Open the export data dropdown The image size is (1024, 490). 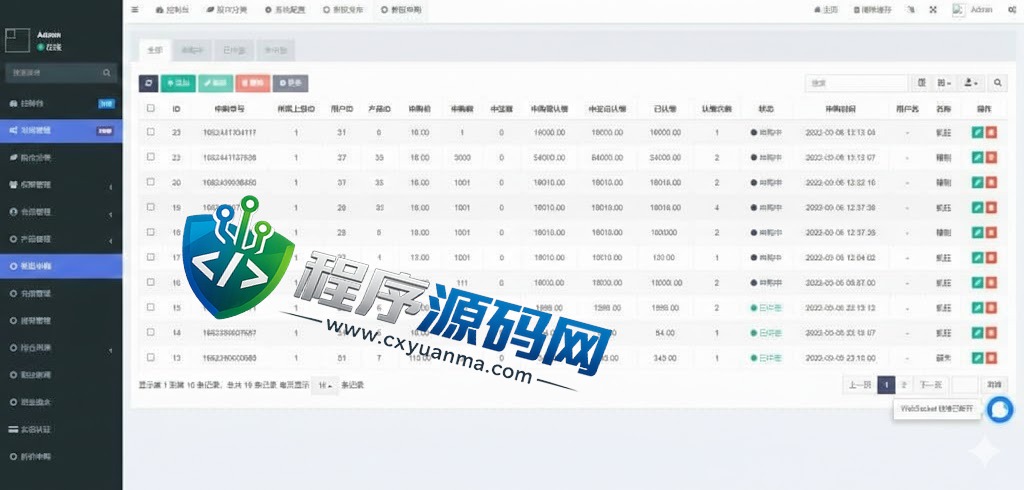click(971, 83)
